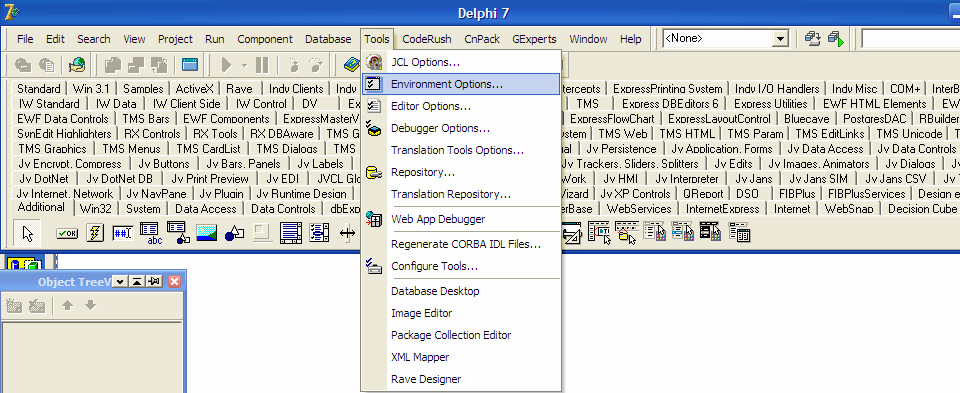Open Object TreeView title dropdown arrow
The image size is (960, 393).
(121, 282)
